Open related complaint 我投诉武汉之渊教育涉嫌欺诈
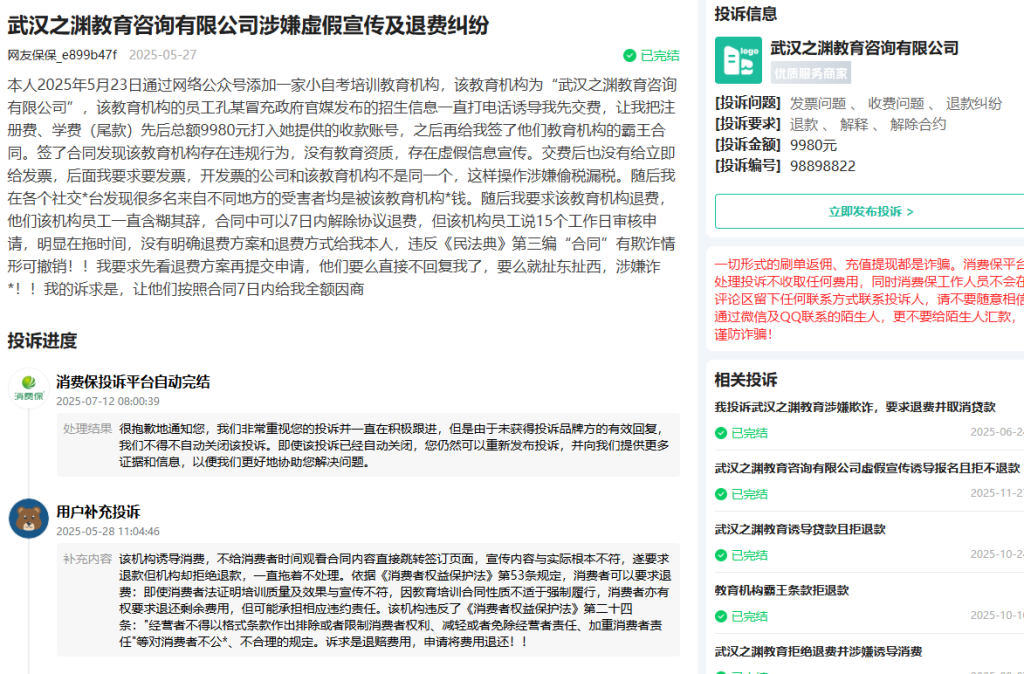 click(855, 407)
